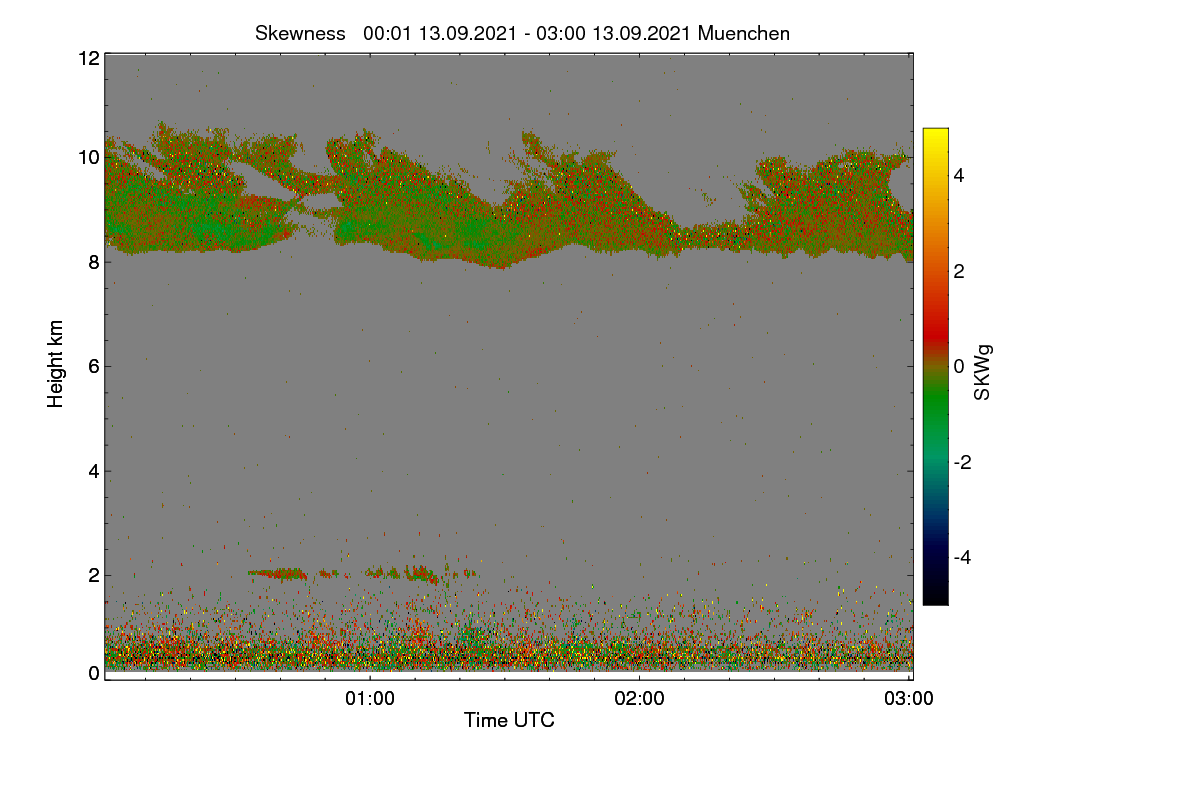Click the 12 km height tick label
This screenshot has height=800, width=1200.
pos(88,58)
